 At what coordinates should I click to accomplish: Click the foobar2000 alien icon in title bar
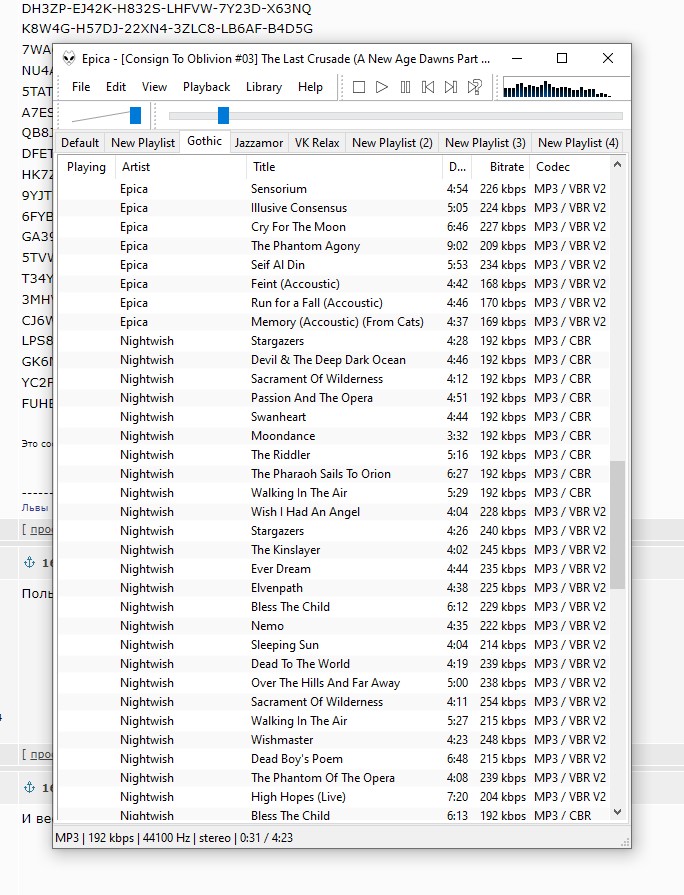click(x=69, y=58)
